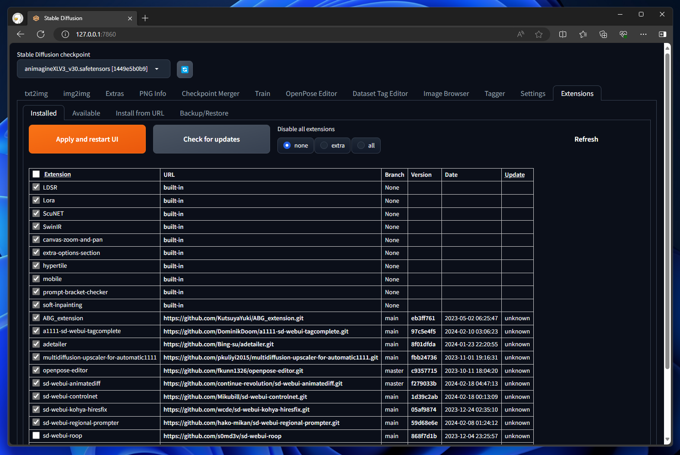Open the Checkpoint Merger tab
680x455 pixels.
pyautogui.click(x=210, y=93)
